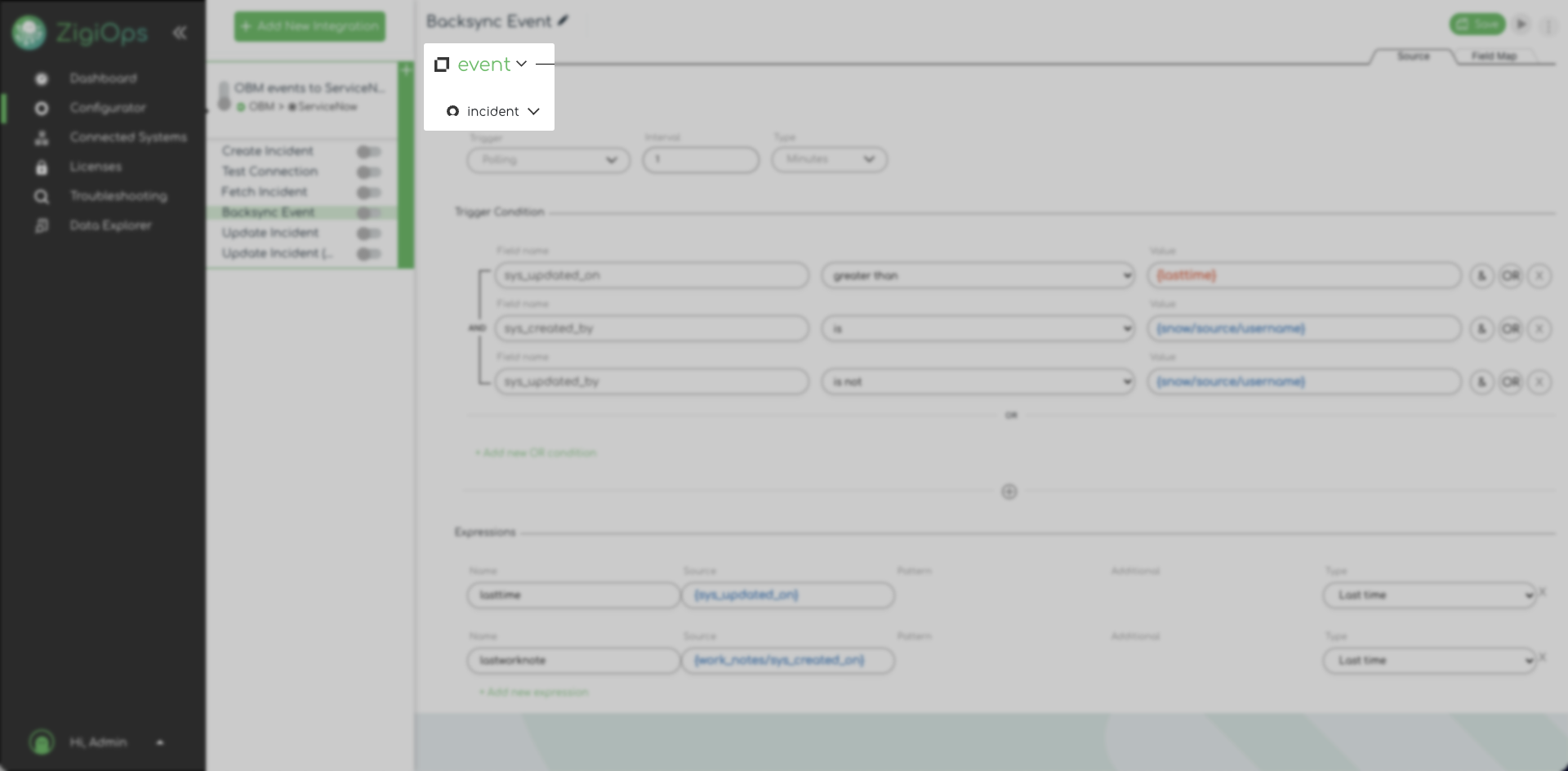Click the Add New Integration button
The width and height of the screenshot is (1568, 771).
310,26
